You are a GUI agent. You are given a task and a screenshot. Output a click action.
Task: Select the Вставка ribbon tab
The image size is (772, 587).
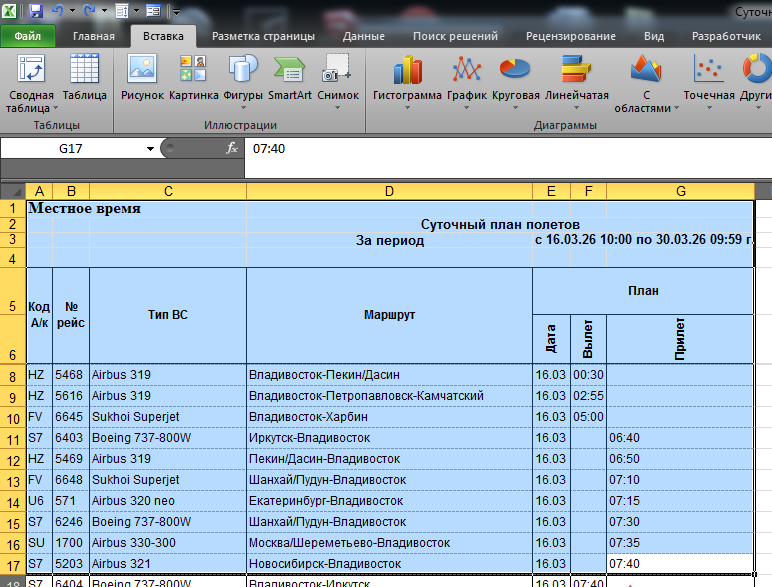[163, 36]
